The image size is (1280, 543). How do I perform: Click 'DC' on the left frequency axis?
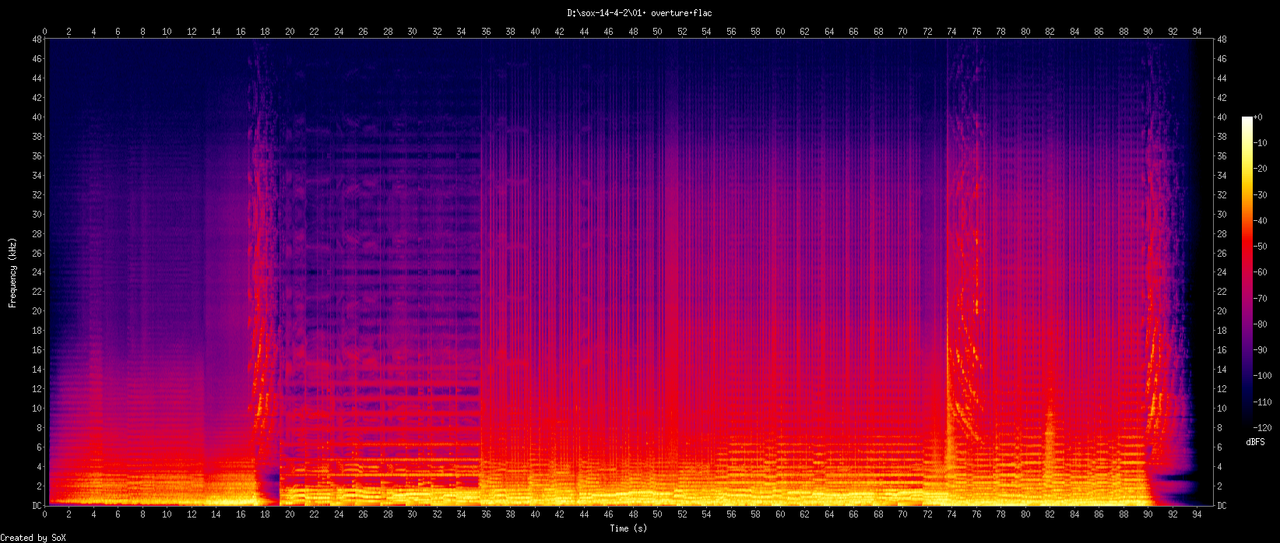tap(37, 506)
